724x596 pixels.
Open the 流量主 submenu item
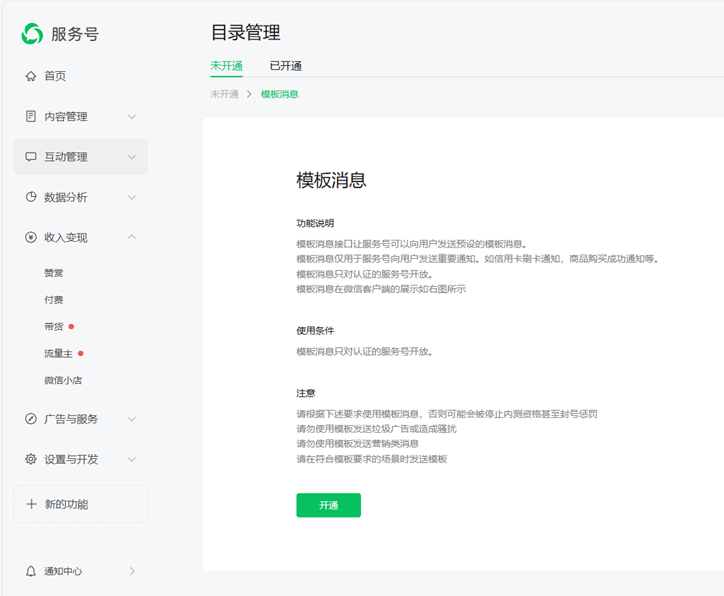(59, 353)
